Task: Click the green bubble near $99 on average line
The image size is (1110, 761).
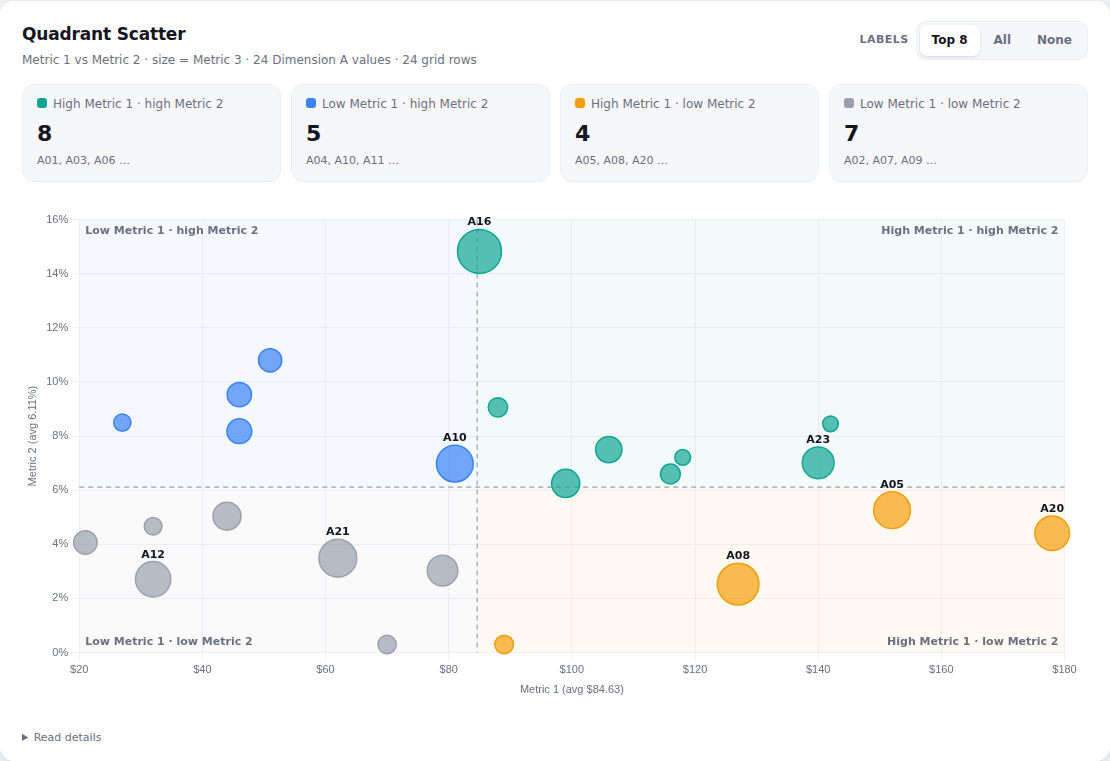Action: 565,484
